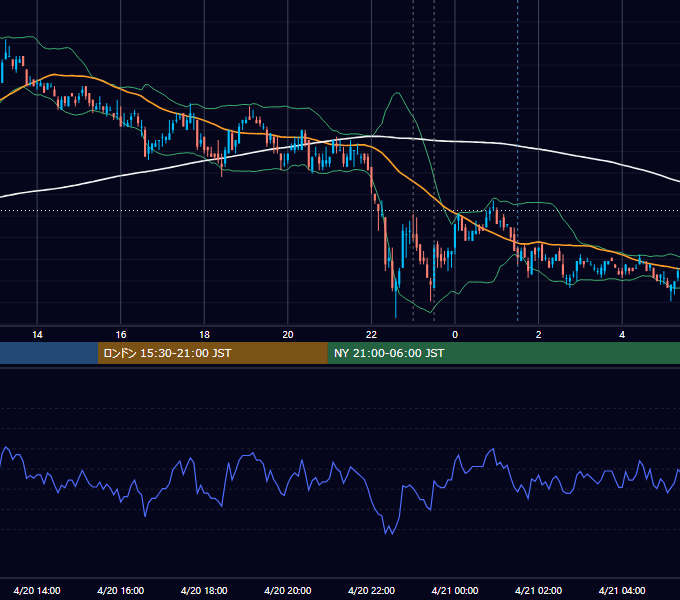Click the 4/20 16:00 label on the indicator axis
Screen dimensions: 680x600
pyautogui.click(x=121, y=590)
